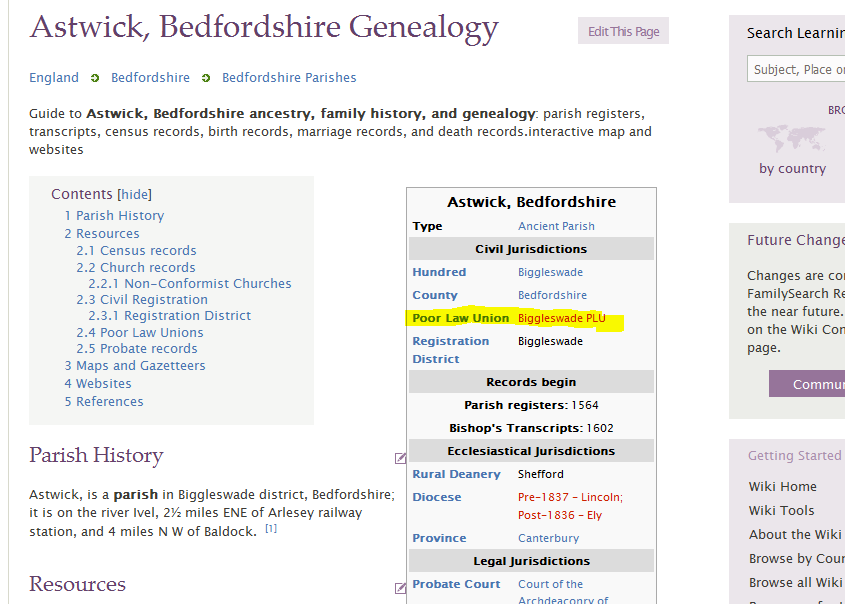The width and height of the screenshot is (845, 604).
Task: Go to 2.4 Poor Law Unions section
Action: (140, 332)
